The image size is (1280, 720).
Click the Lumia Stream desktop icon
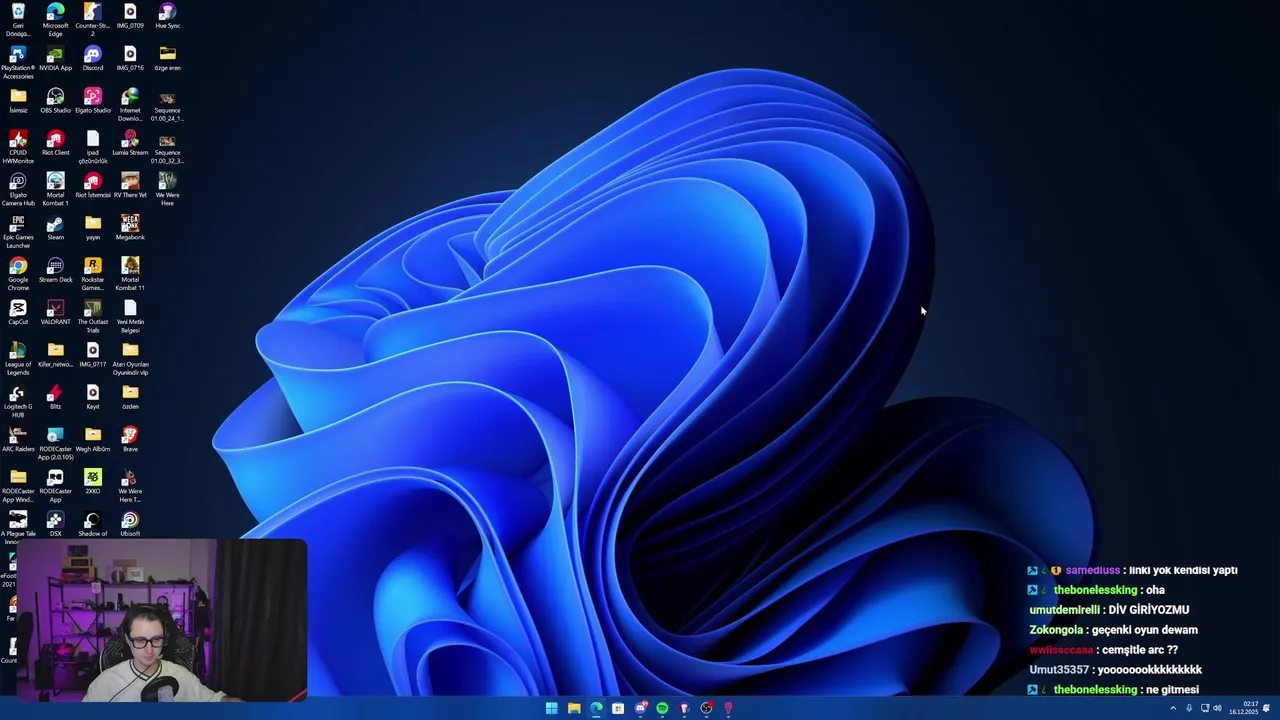pos(130,143)
